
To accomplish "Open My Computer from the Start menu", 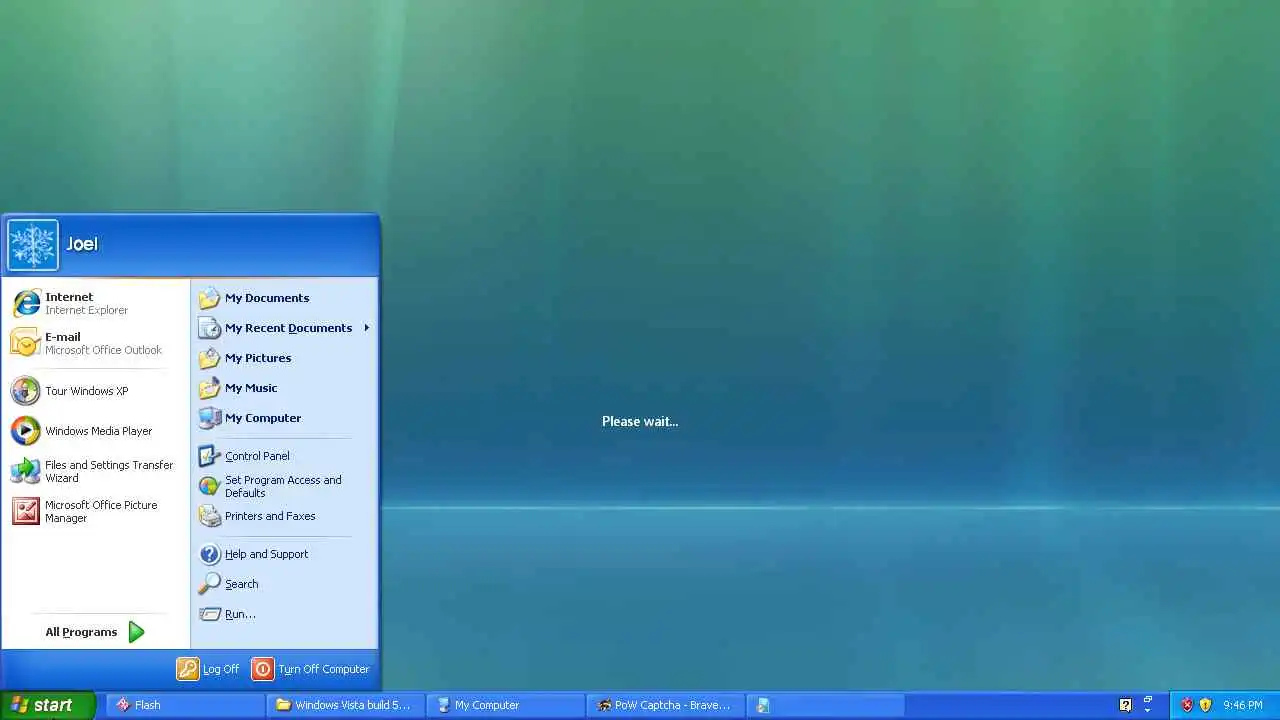I will [284, 418].
